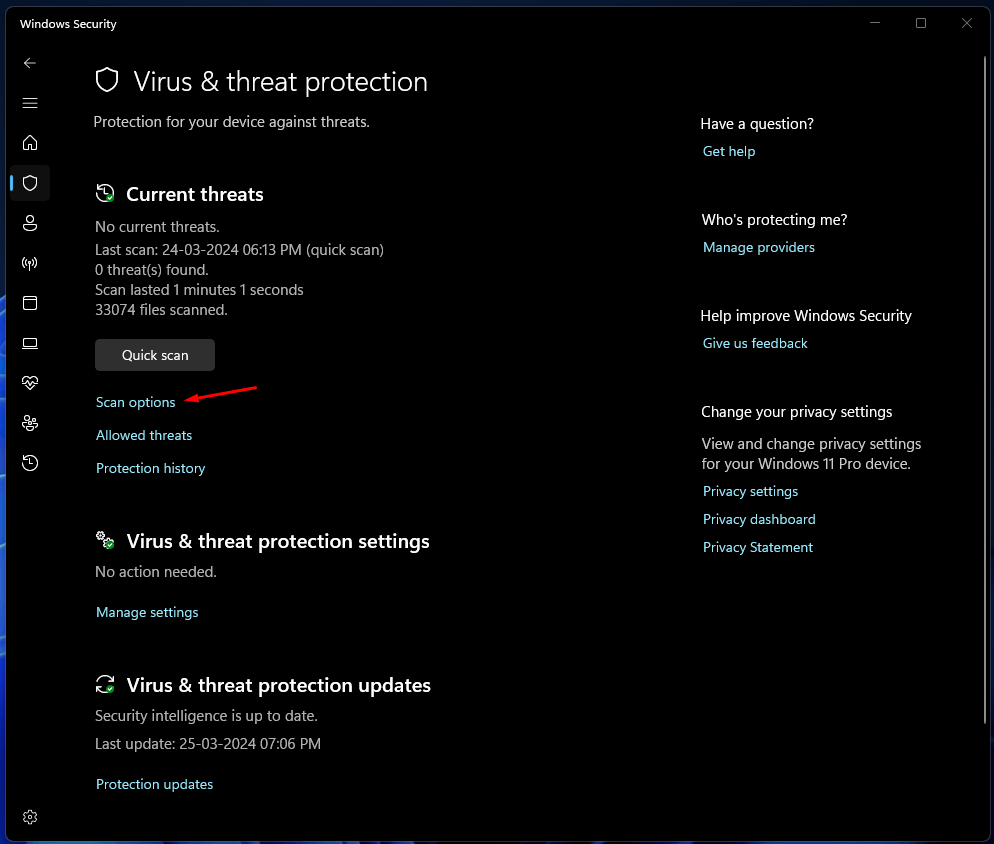Click the Protection updates link
The image size is (994, 844).
pos(155,784)
